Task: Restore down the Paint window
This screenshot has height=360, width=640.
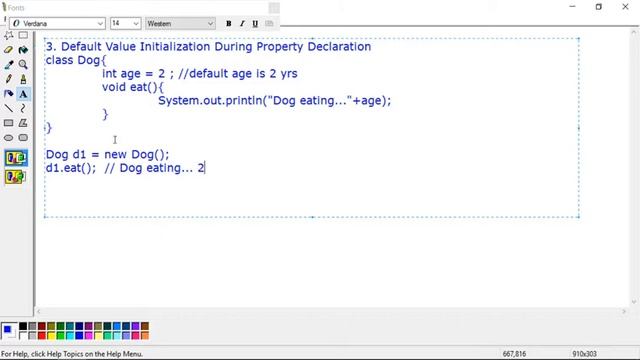Action: (599, 7)
